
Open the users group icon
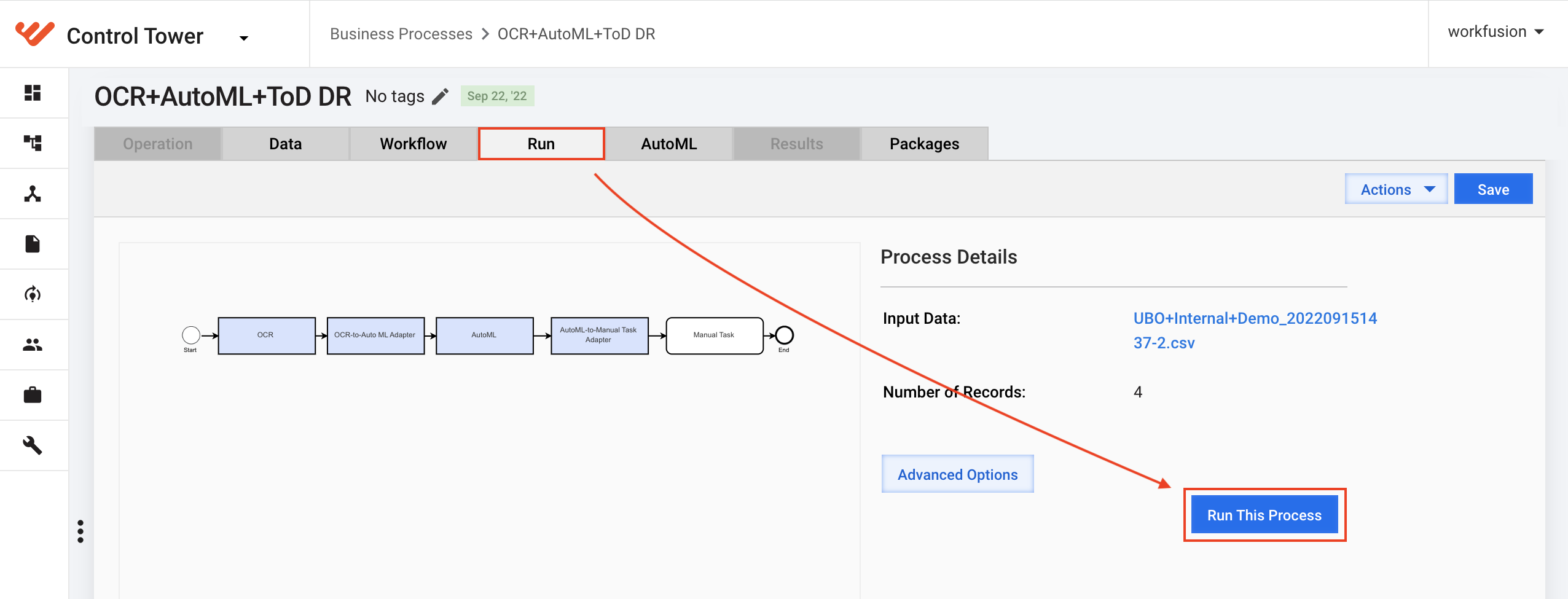(x=33, y=345)
